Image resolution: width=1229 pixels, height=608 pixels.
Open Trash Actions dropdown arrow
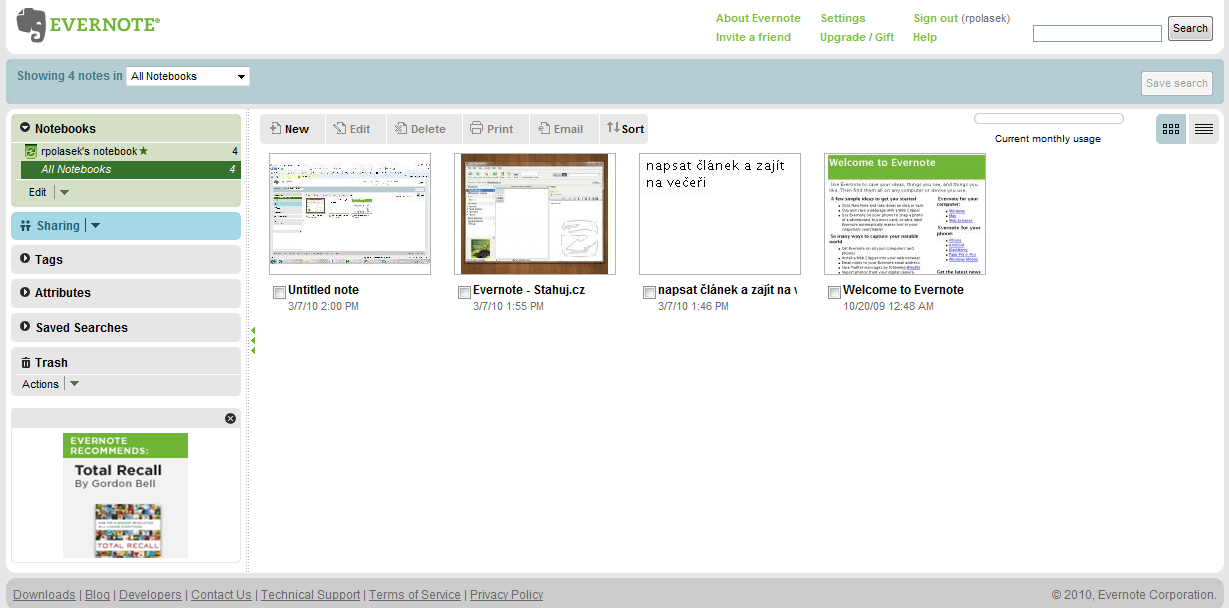74,384
